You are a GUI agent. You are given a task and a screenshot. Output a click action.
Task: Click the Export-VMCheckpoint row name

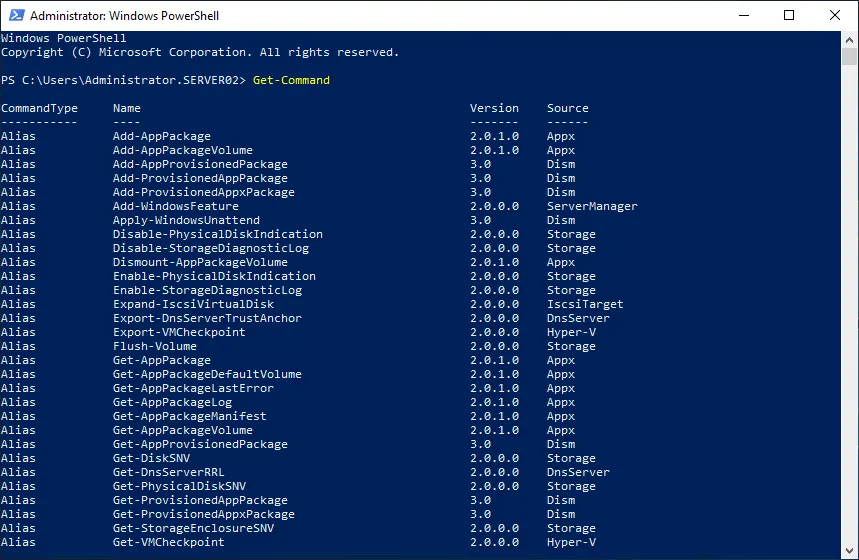tap(179, 332)
